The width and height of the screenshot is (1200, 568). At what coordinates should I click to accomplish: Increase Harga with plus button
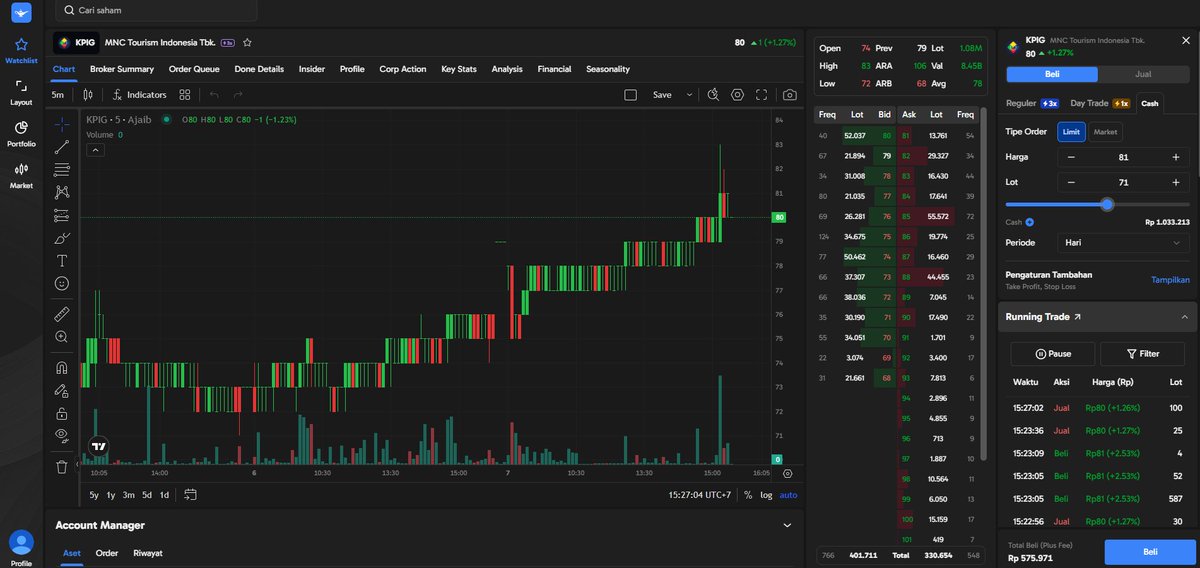(x=1175, y=157)
